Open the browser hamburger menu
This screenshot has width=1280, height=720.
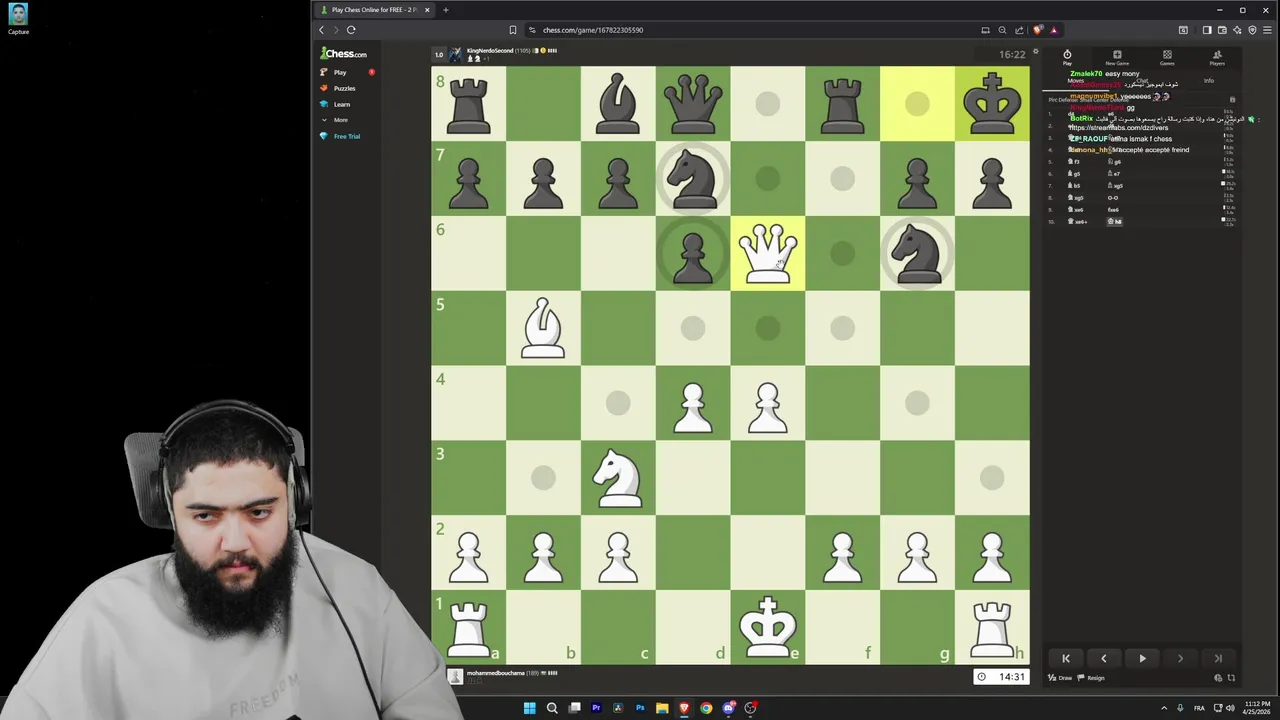tap(1268, 30)
